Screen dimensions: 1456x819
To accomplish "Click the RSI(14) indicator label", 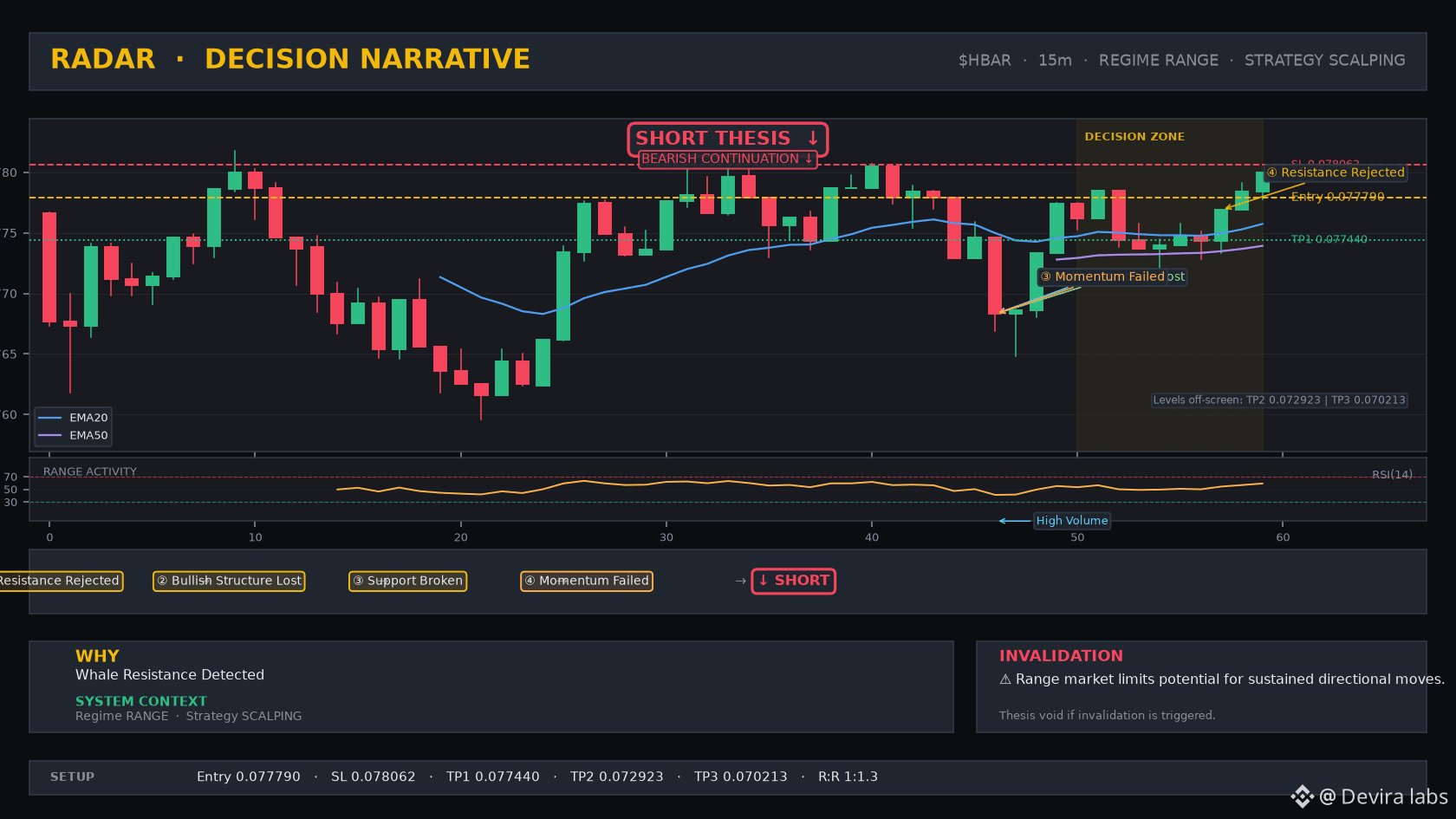I will coord(1392,475).
